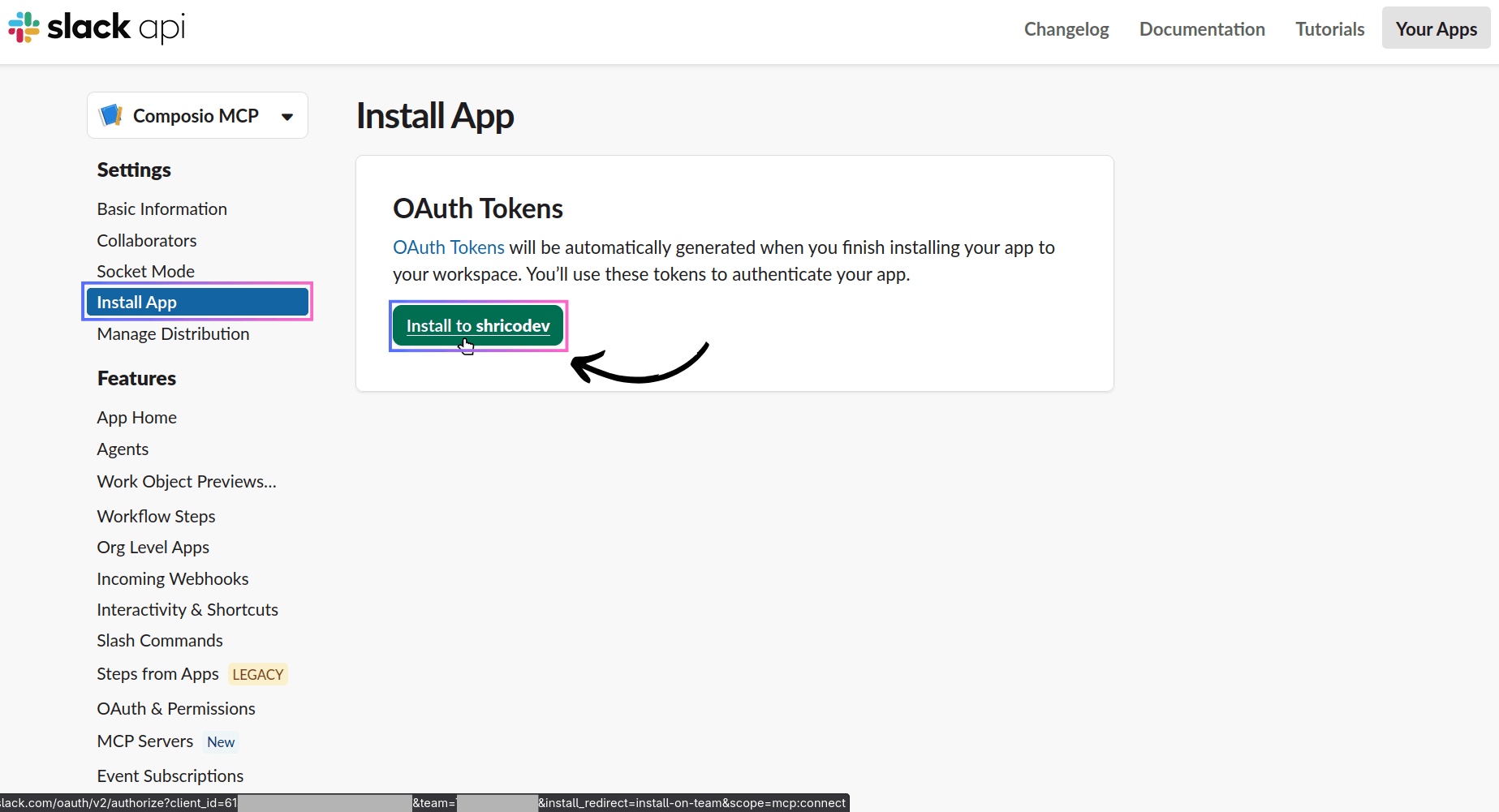Open the Tutorials page
Screen dimensions: 1499x812
tap(1329, 29)
